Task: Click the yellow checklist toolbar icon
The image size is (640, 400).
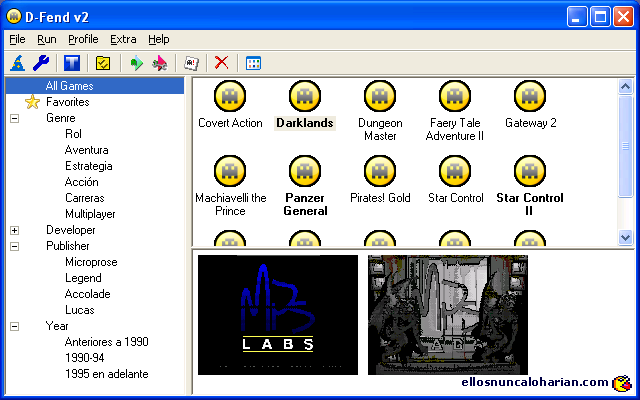Action: pos(103,63)
